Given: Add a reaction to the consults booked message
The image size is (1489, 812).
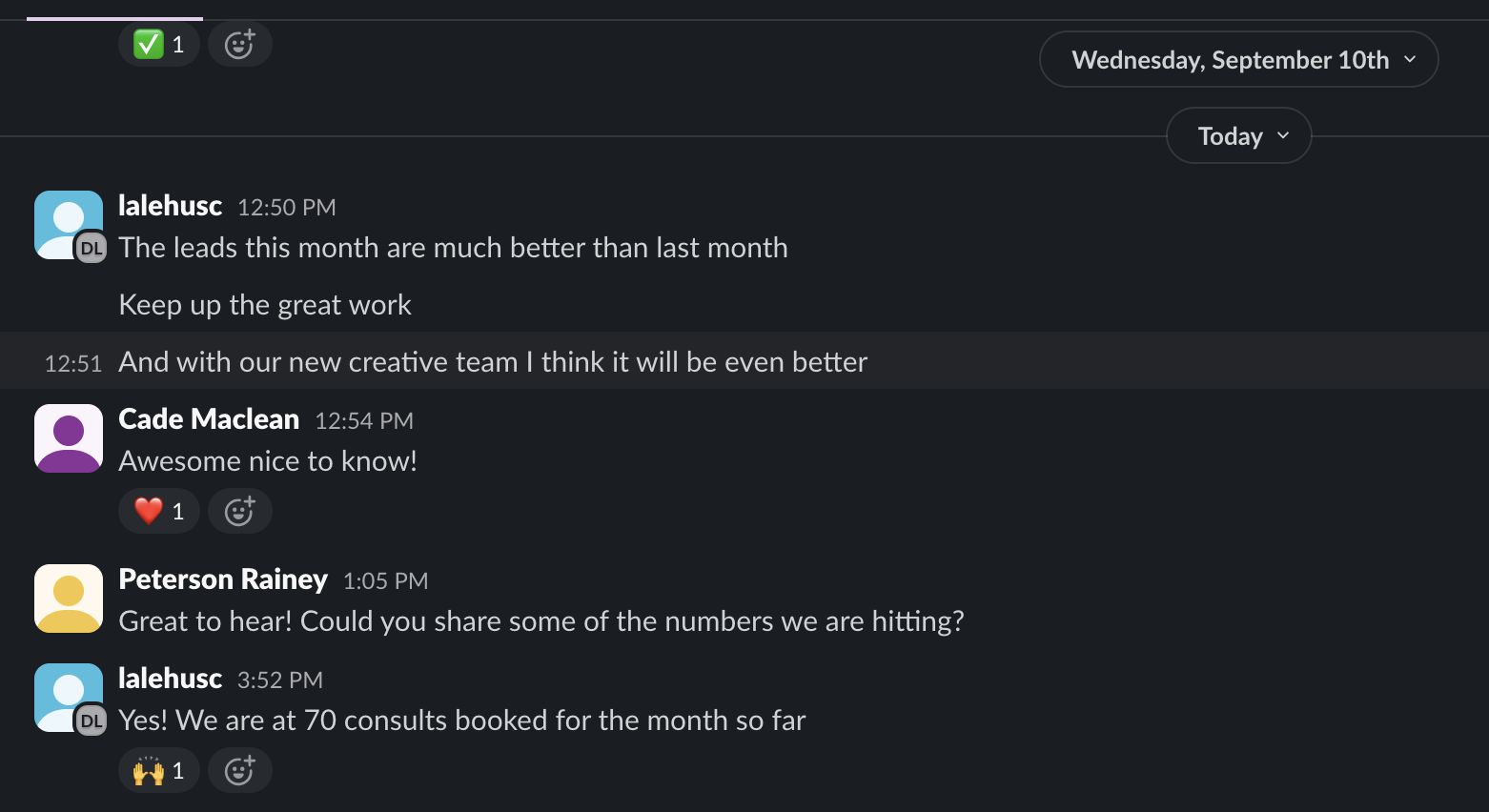Looking at the screenshot, I should tap(239, 770).
